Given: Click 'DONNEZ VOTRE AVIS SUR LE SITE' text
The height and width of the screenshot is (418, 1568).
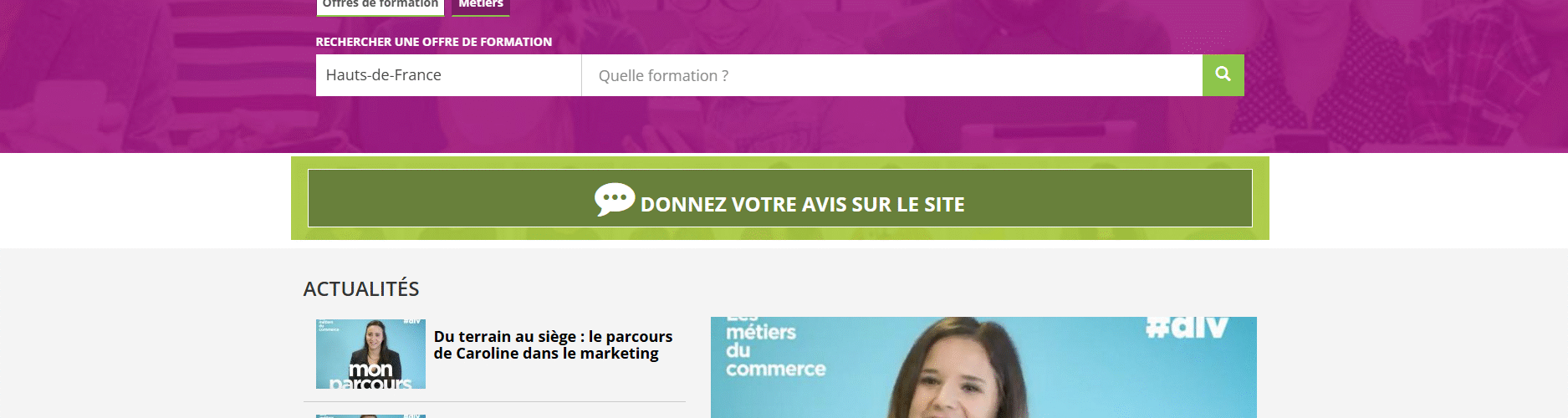Looking at the screenshot, I should (x=803, y=205).
